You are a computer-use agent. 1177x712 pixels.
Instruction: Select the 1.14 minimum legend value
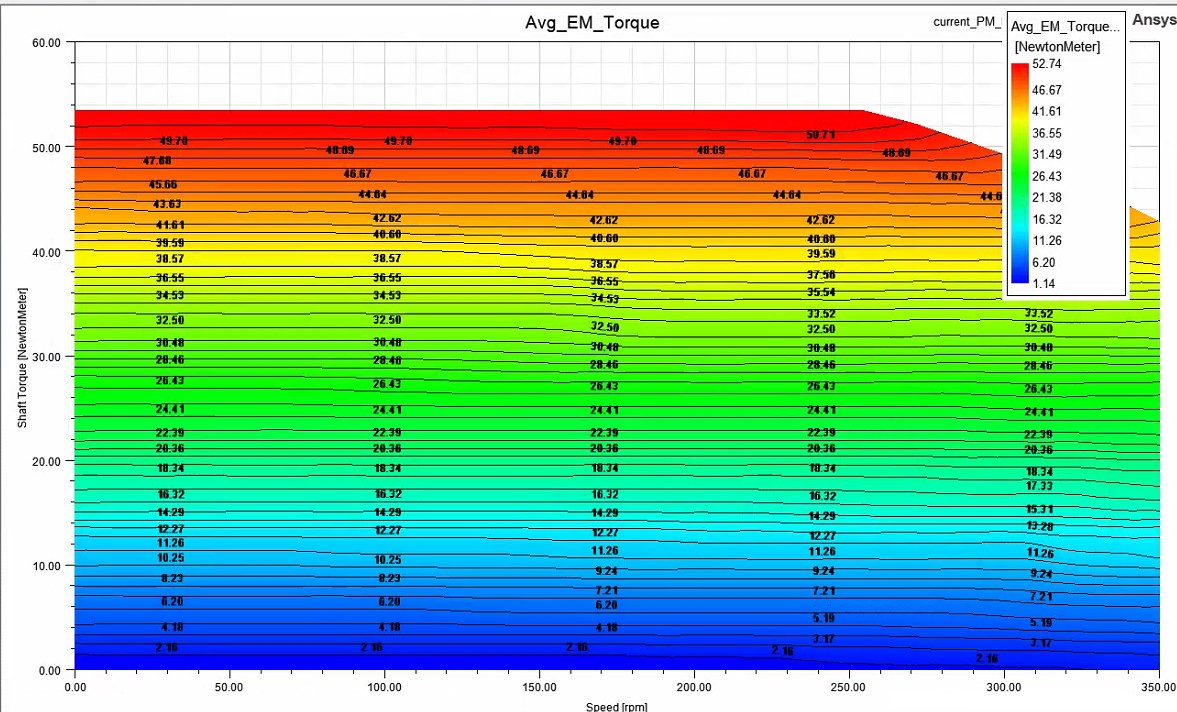(1043, 284)
